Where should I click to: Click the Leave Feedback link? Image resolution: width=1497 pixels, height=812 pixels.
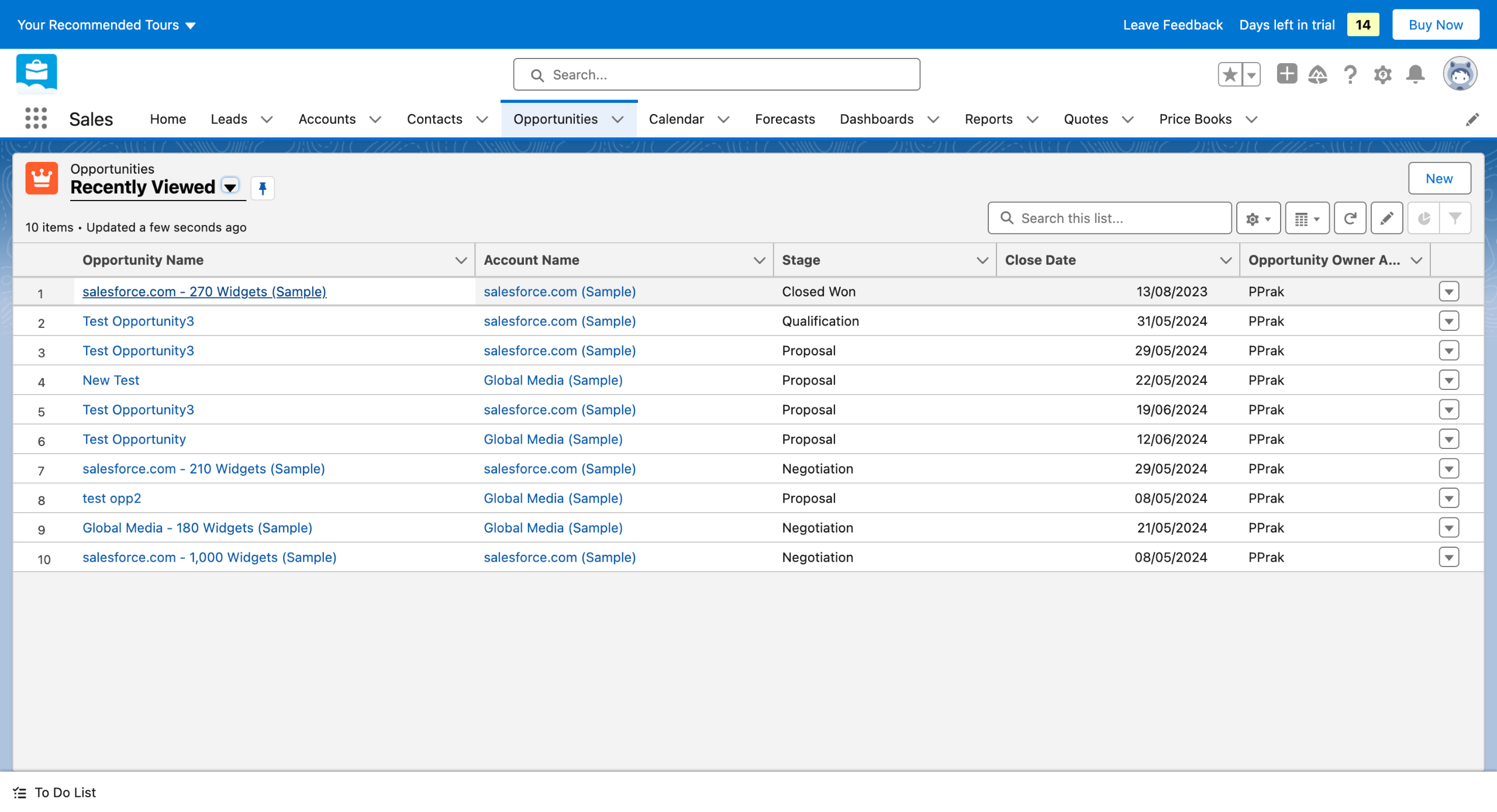[1172, 25]
